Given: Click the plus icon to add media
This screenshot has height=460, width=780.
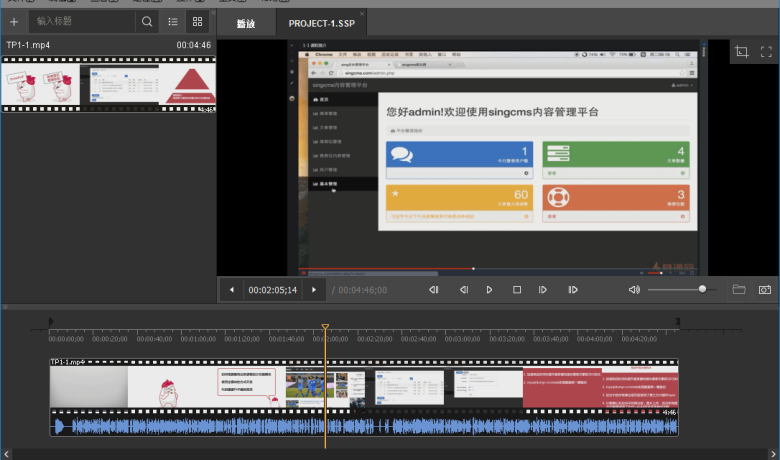Looking at the screenshot, I should pos(14,22).
